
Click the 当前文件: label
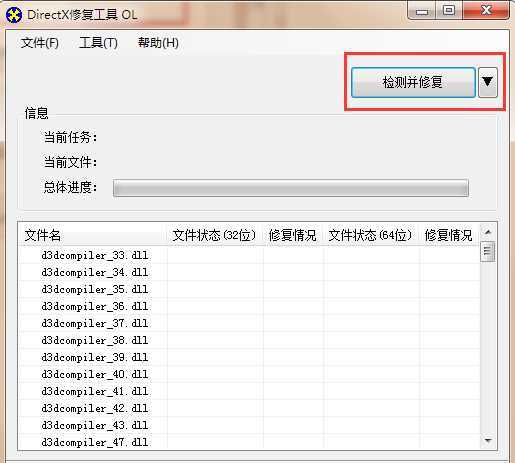point(70,162)
